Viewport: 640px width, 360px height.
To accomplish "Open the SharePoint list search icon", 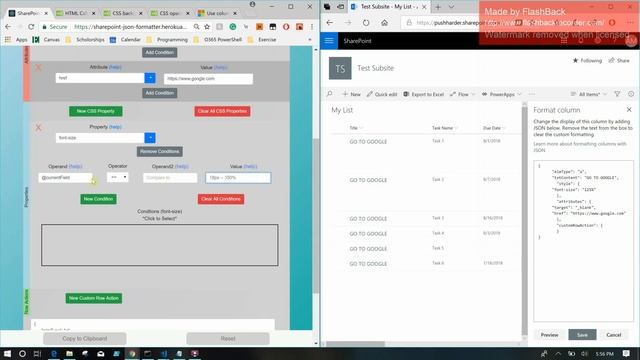I will tap(329, 94).
